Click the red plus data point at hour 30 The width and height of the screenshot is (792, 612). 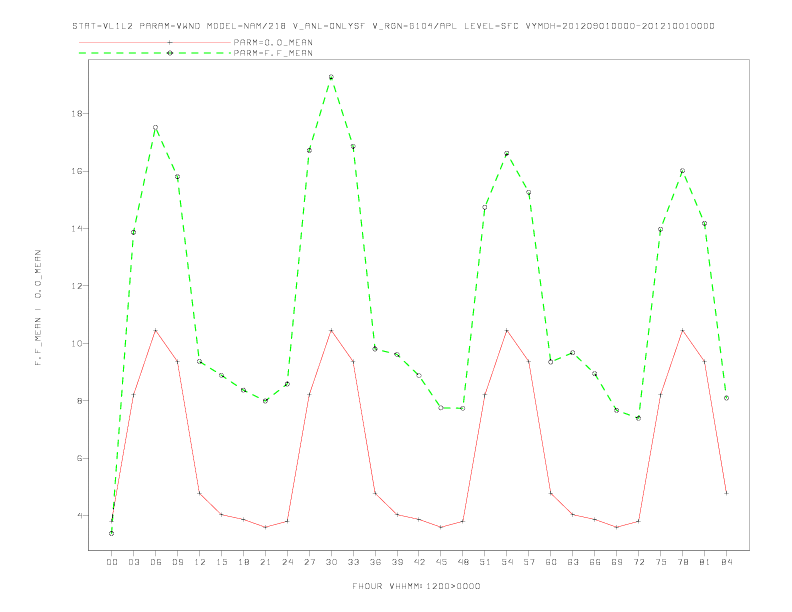pyautogui.click(x=331, y=330)
